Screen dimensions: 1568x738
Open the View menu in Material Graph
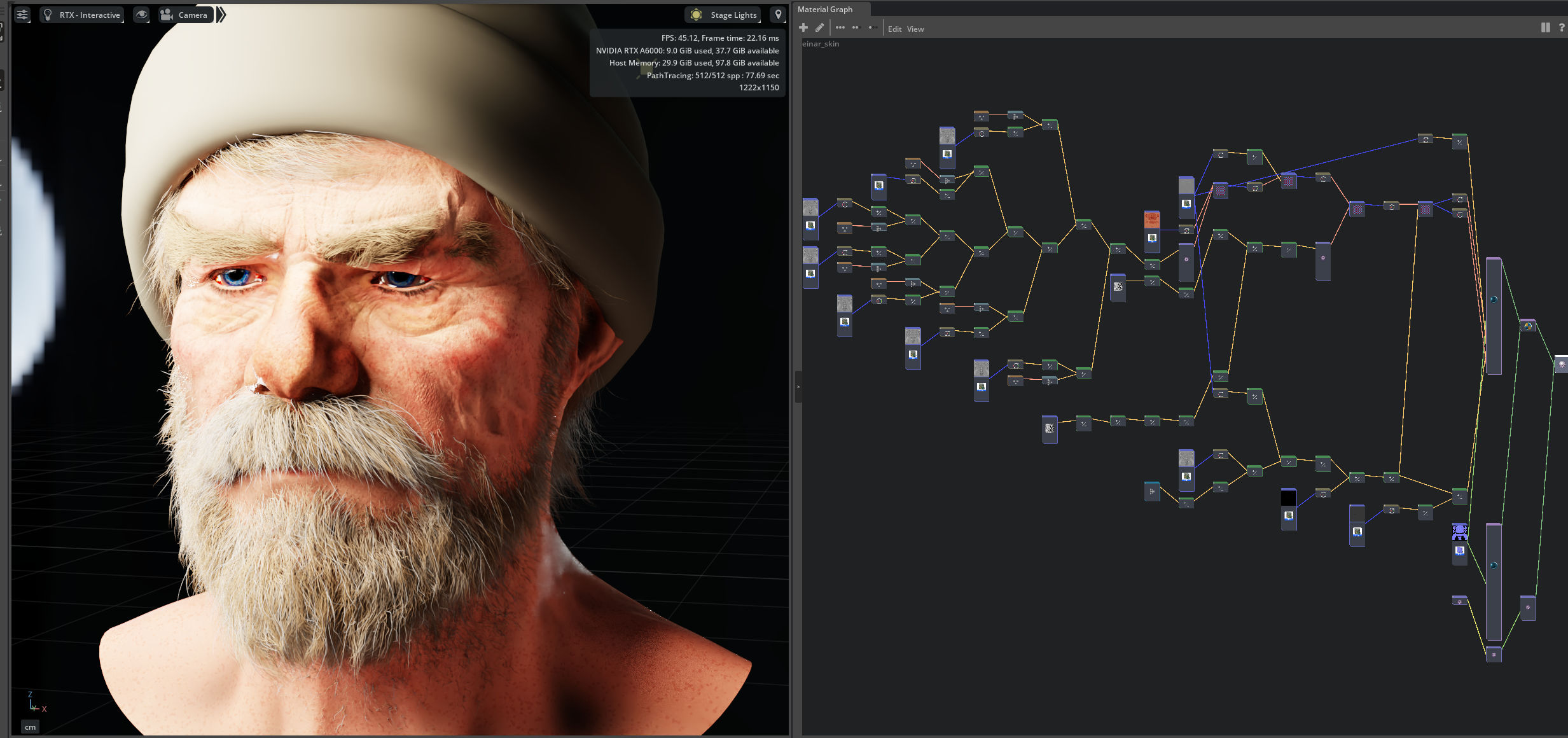coord(915,29)
